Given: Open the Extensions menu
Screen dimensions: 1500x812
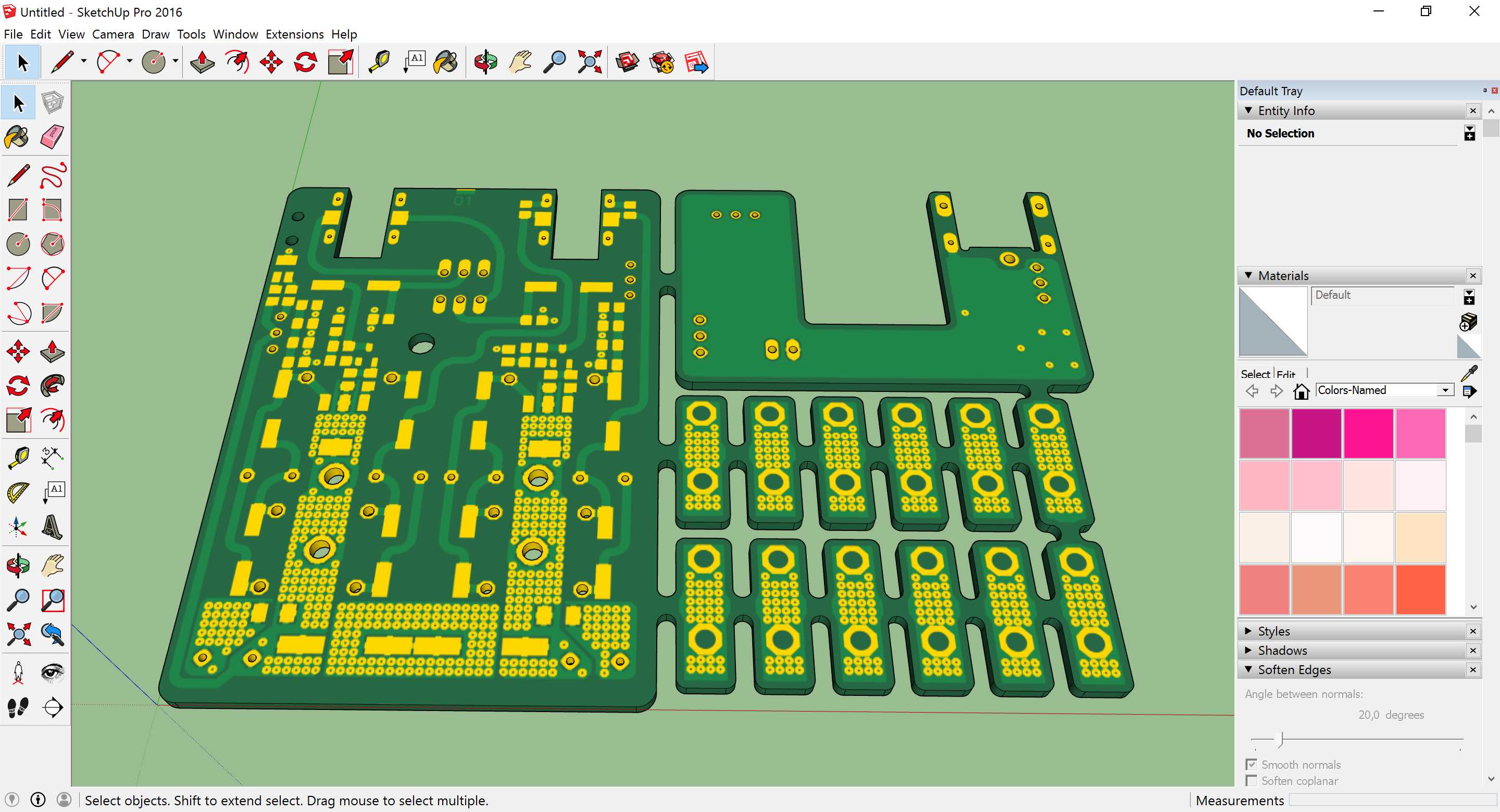Looking at the screenshot, I should pos(295,34).
